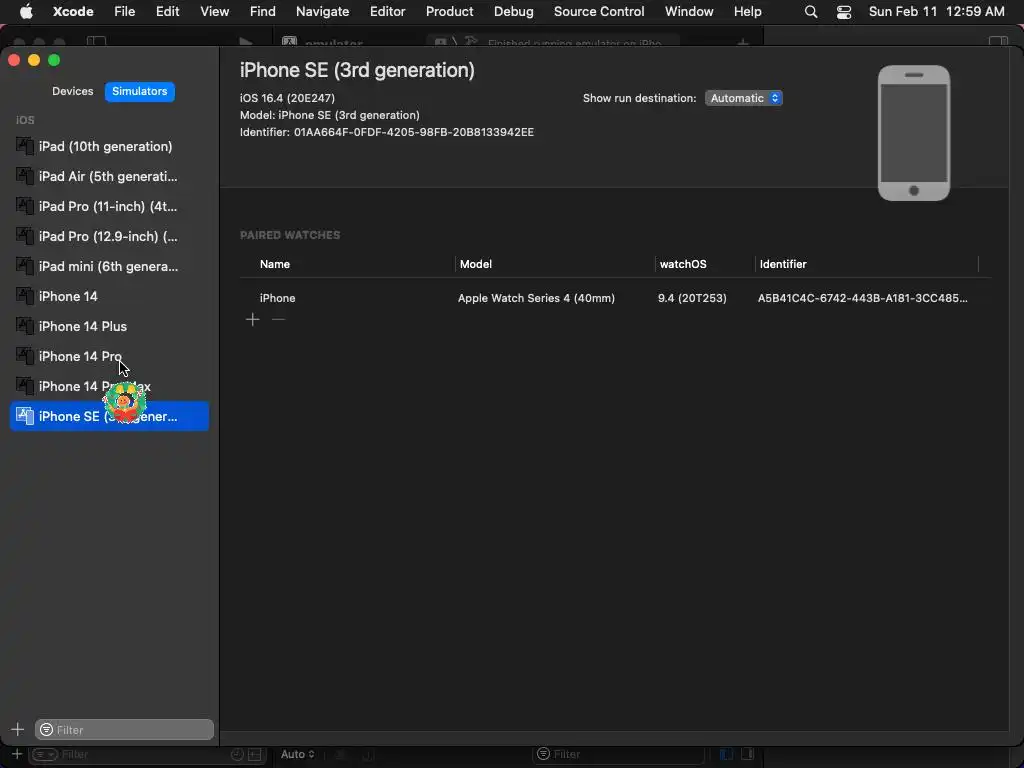The image size is (1024, 768).
Task: Switch to the Simulators tab
Action: [139, 91]
